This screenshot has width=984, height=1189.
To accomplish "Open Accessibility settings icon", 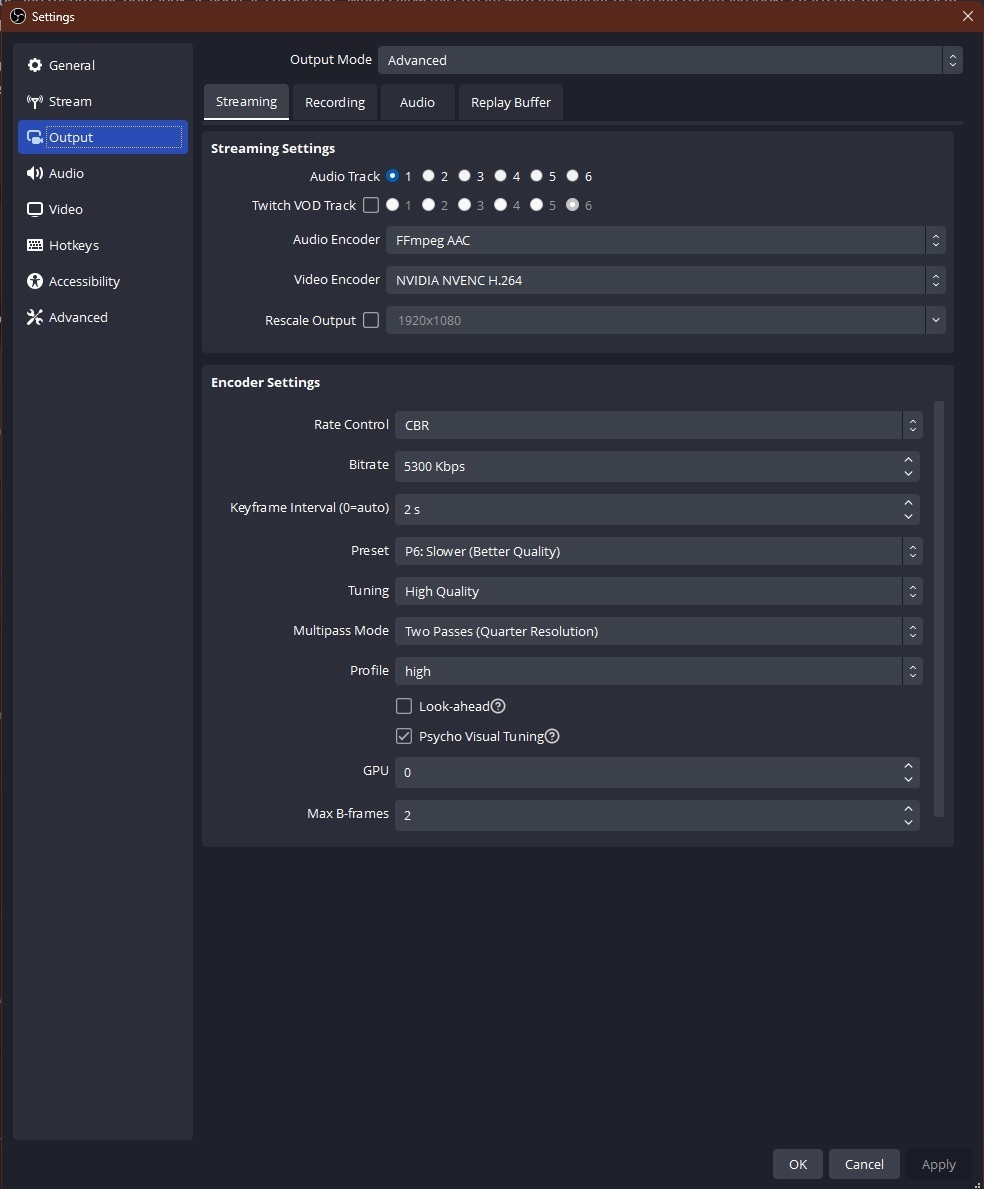I will (35, 281).
